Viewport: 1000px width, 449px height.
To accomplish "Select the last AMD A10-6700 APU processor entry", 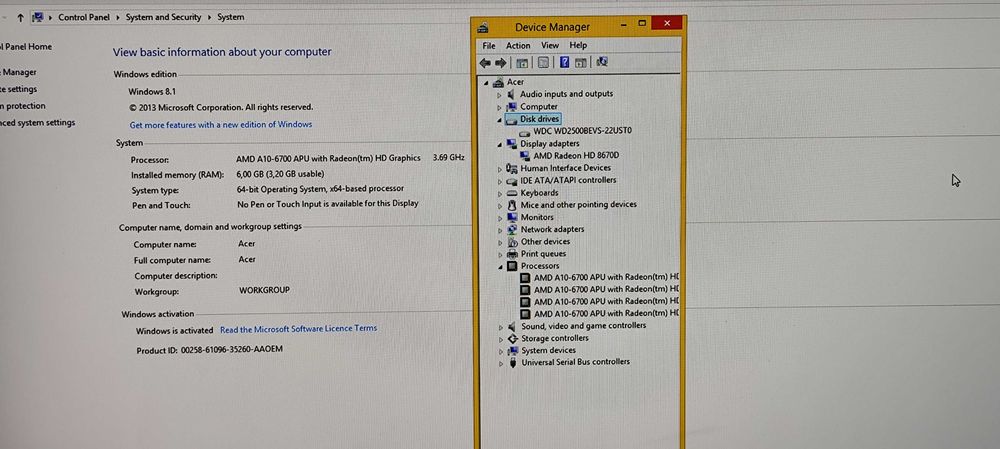I will [607, 314].
